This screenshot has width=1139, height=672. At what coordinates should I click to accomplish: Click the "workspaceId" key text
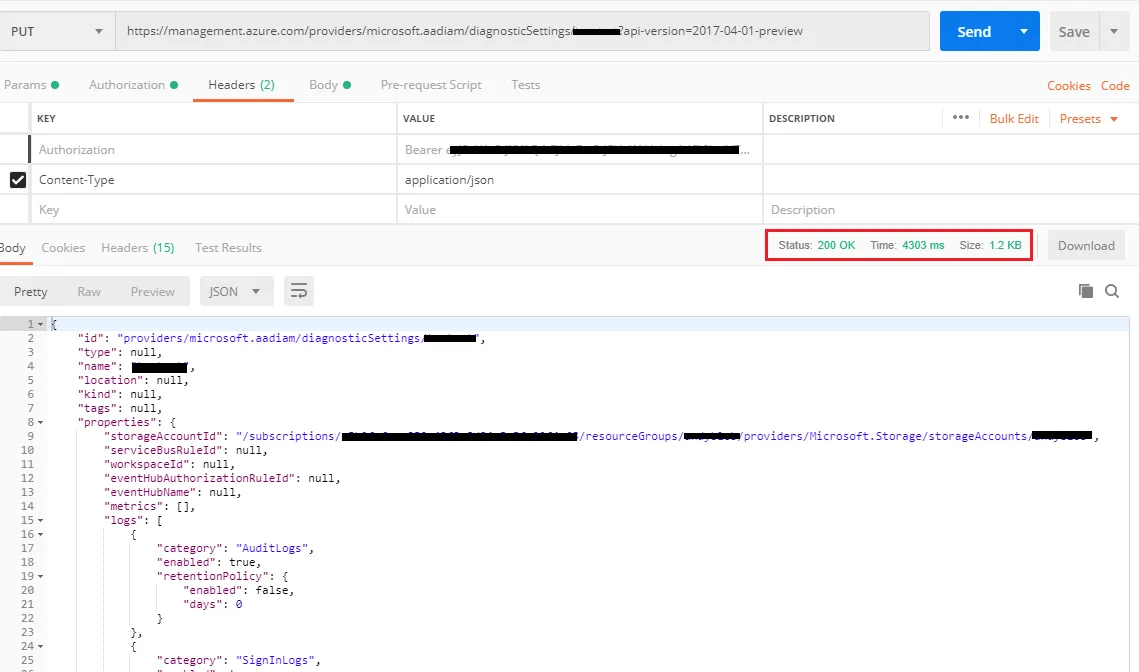tap(147, 464)
